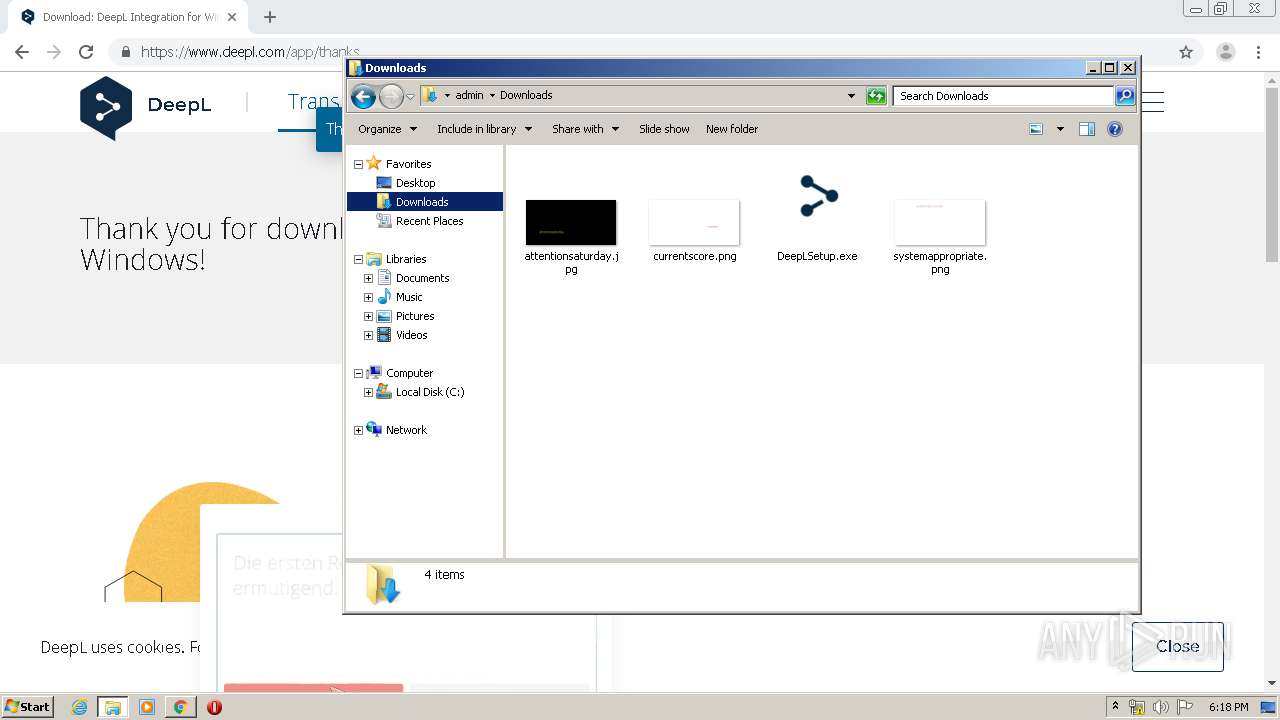Screen dimensions: 1280x720
Task: Click the Close button on cookie banner
Action: click(1178, 646)
